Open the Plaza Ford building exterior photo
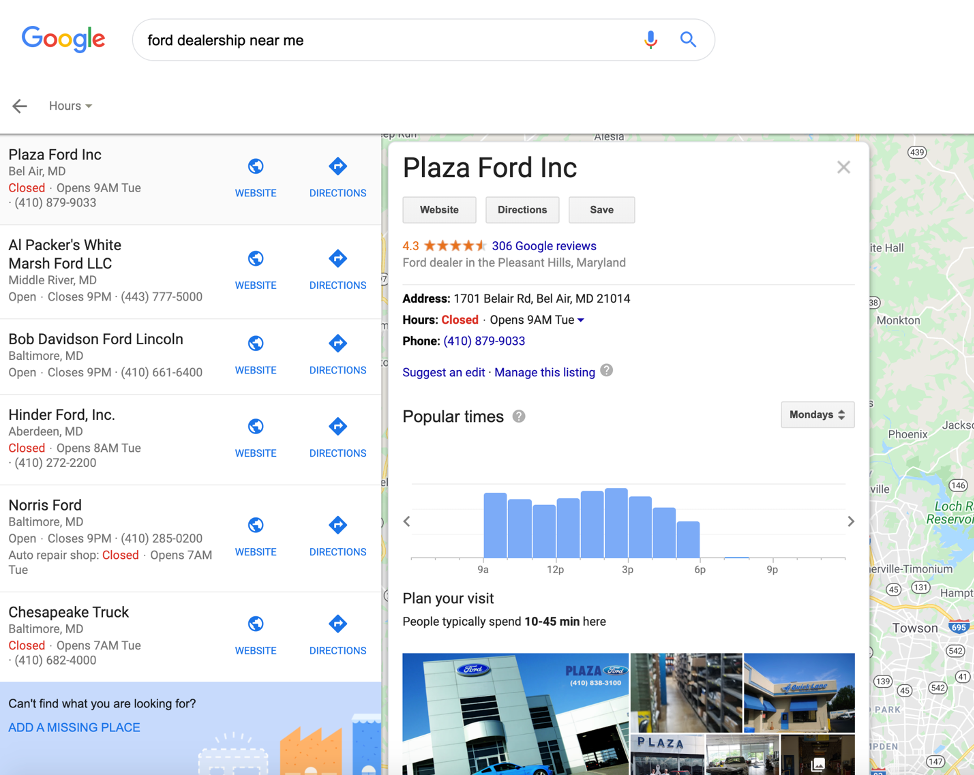The width and height of the screenshot is (974, 775). coord(516,714)
